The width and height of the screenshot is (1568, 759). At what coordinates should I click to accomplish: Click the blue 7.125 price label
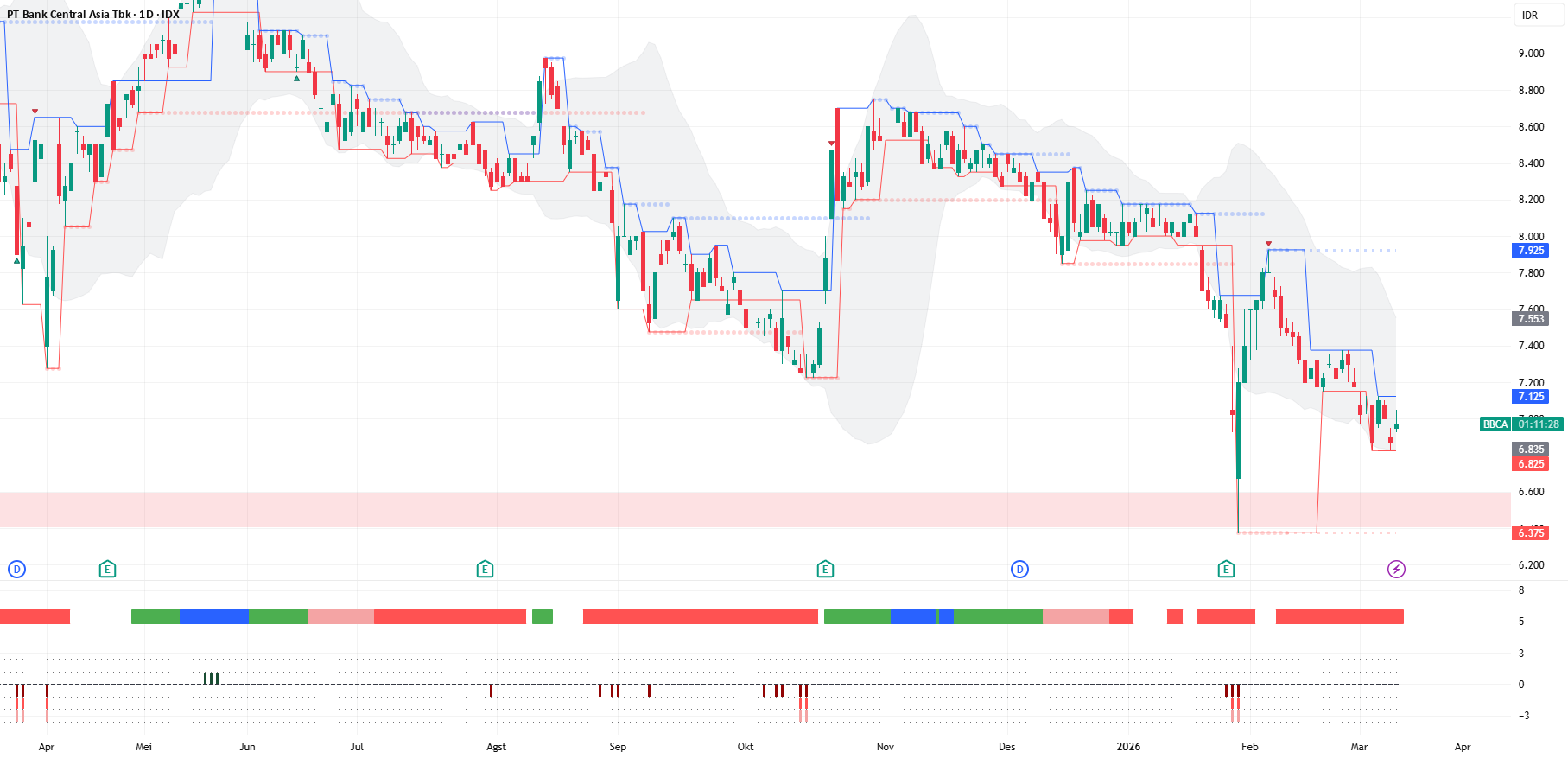pyautogui.click(x=1531, y=397)
